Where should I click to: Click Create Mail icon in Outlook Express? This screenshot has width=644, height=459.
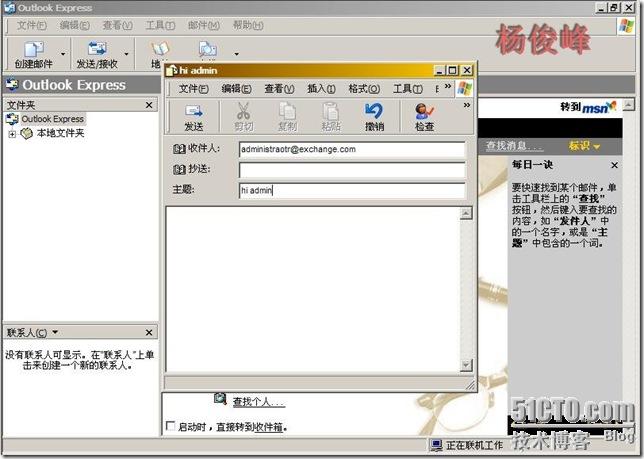pos(34,49)
